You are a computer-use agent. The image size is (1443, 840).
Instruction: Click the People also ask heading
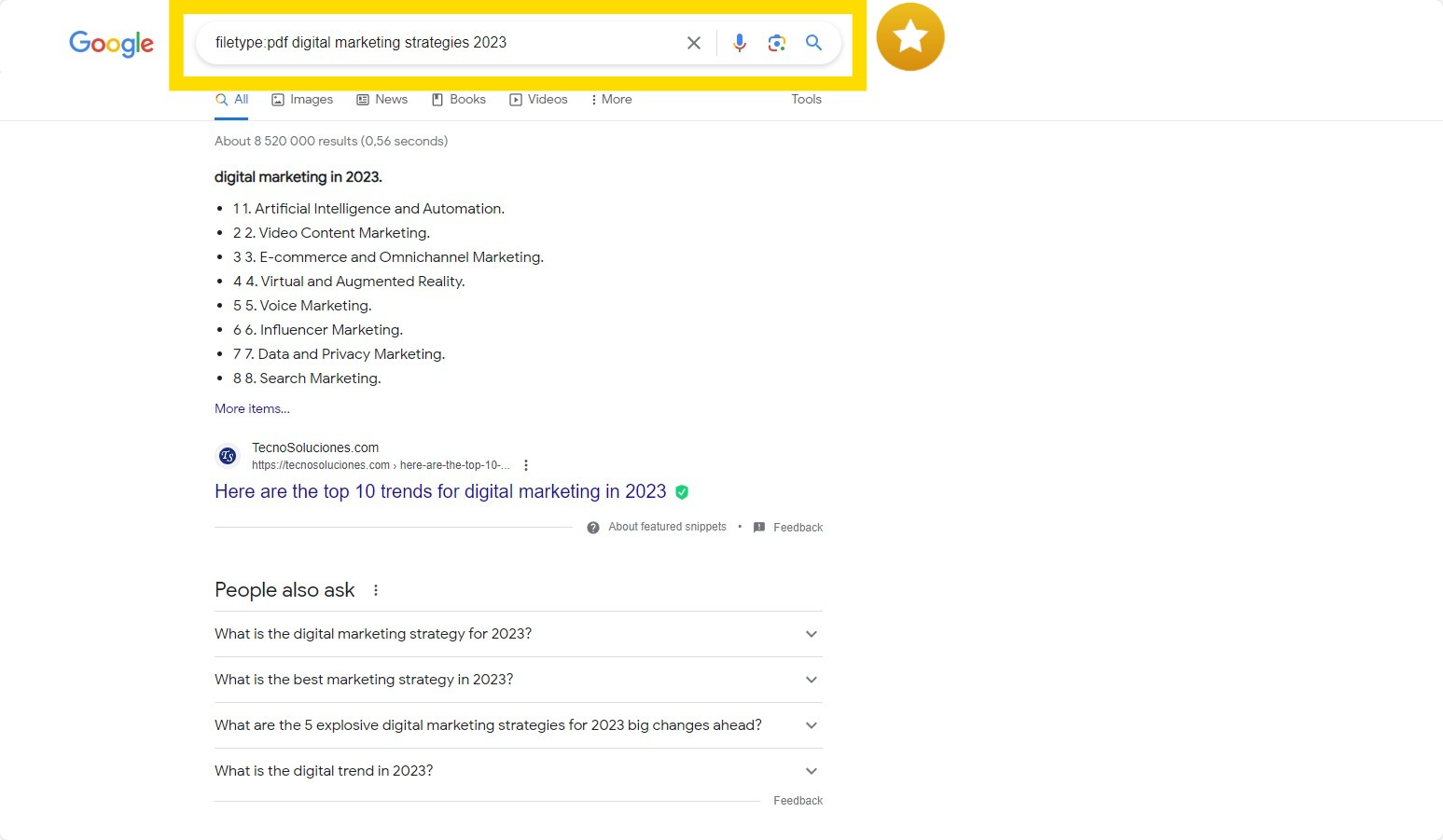tap(284, 590)
